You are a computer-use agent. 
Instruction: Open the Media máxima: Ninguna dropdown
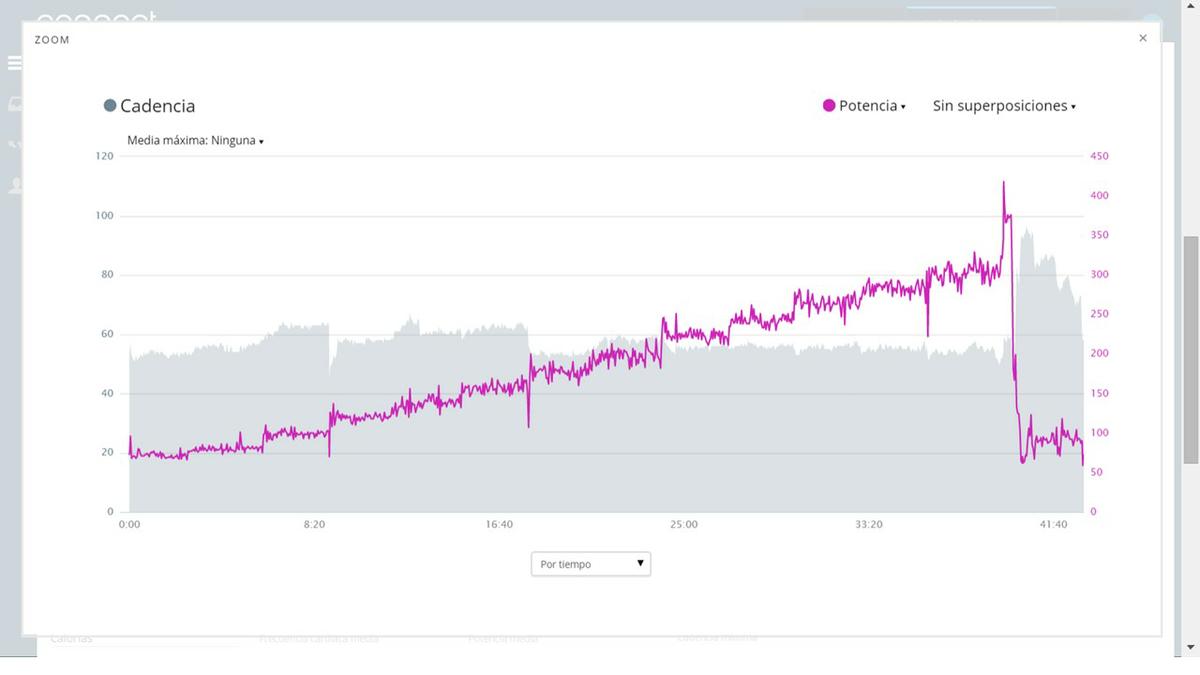pos(195,141)
